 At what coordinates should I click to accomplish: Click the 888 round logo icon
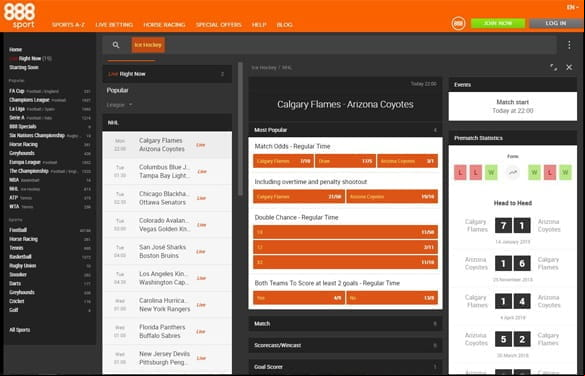458,24
